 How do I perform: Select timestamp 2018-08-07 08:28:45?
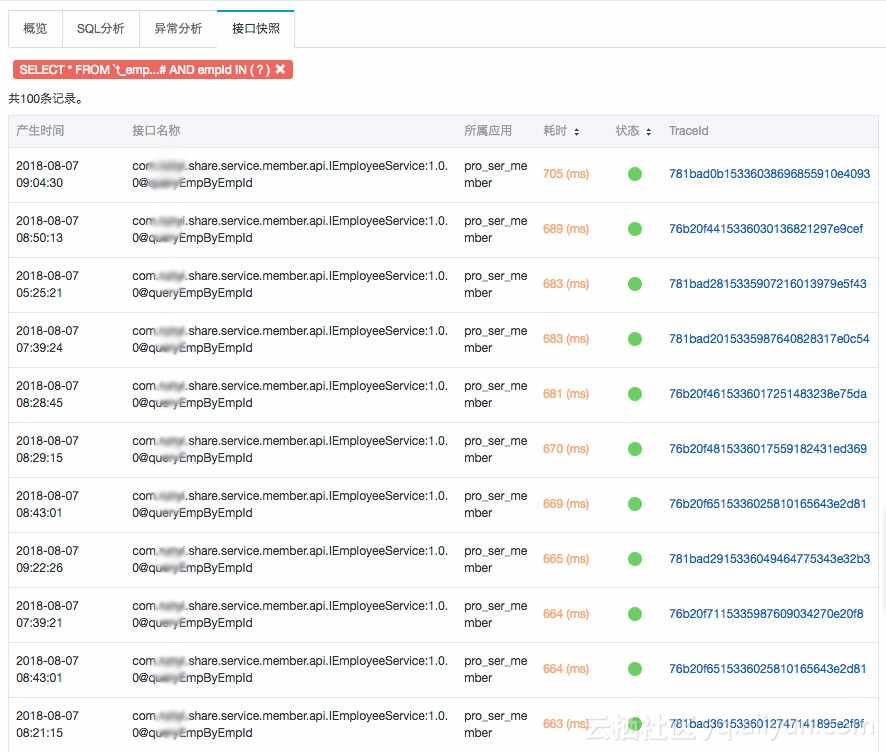click(x=47, y=394)
